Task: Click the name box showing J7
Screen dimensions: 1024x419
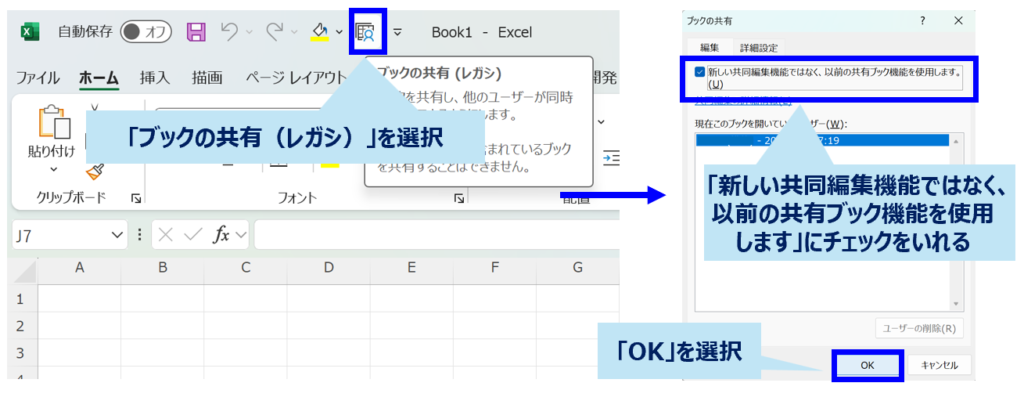Action: click(61, 235)
